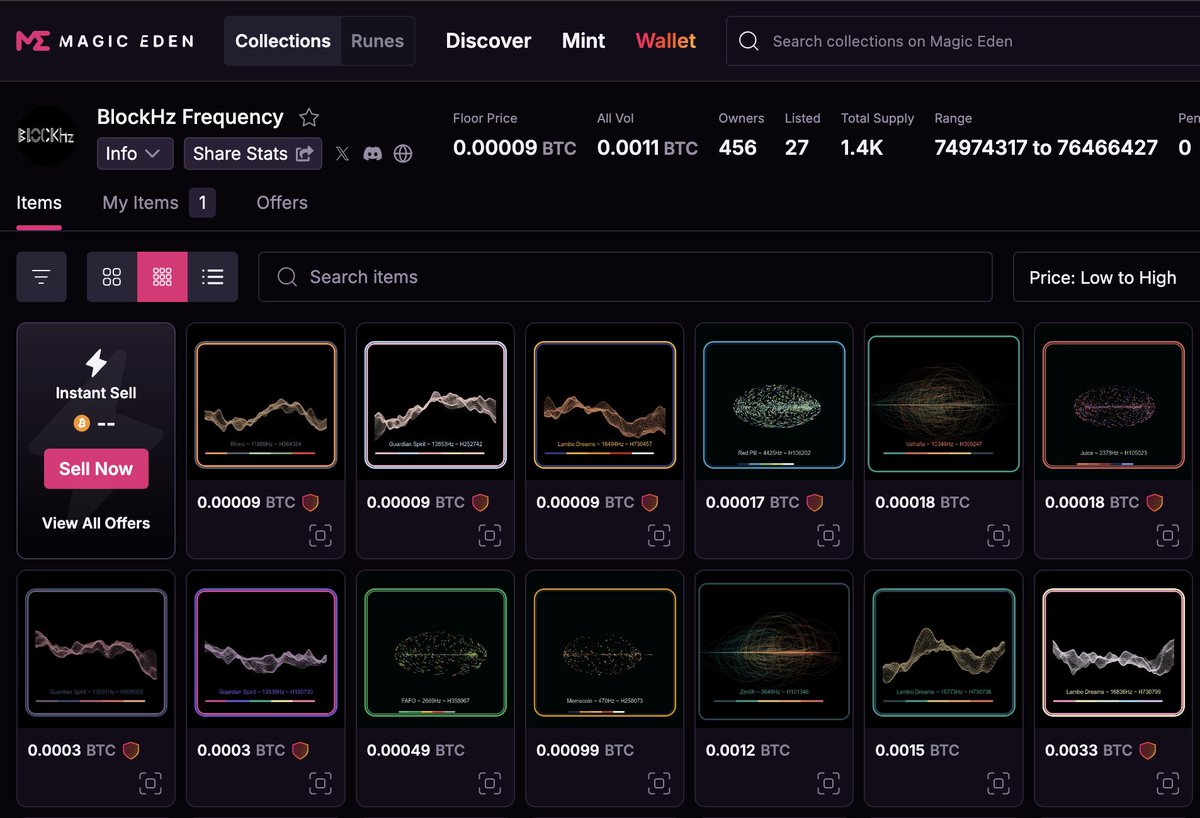Click the BlockHz Frequency collection title
This screenshot has height=818, width=1200.
pos(190,117)
